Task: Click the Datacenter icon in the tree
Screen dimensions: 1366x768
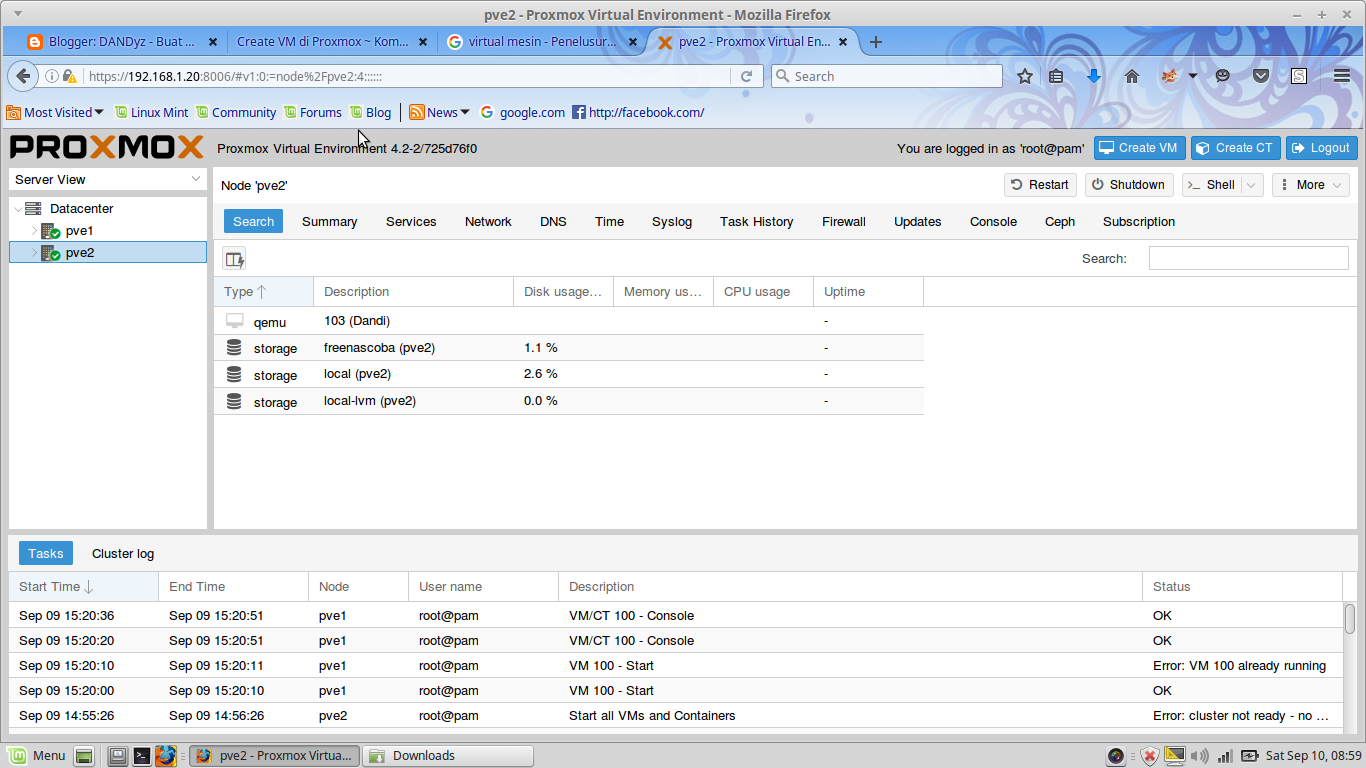Action: (x=33, y=209)
